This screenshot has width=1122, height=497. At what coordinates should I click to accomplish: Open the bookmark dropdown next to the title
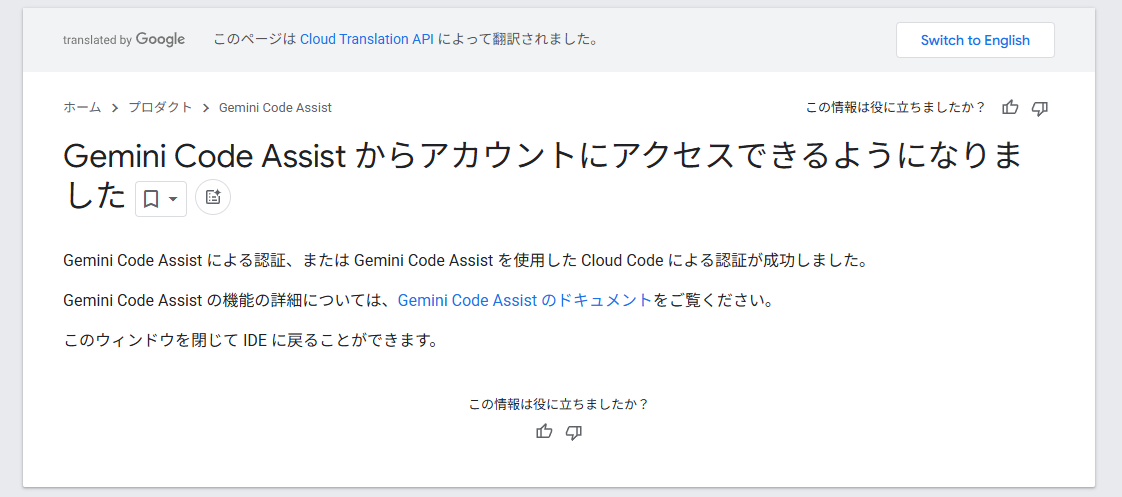click(161, 199)
